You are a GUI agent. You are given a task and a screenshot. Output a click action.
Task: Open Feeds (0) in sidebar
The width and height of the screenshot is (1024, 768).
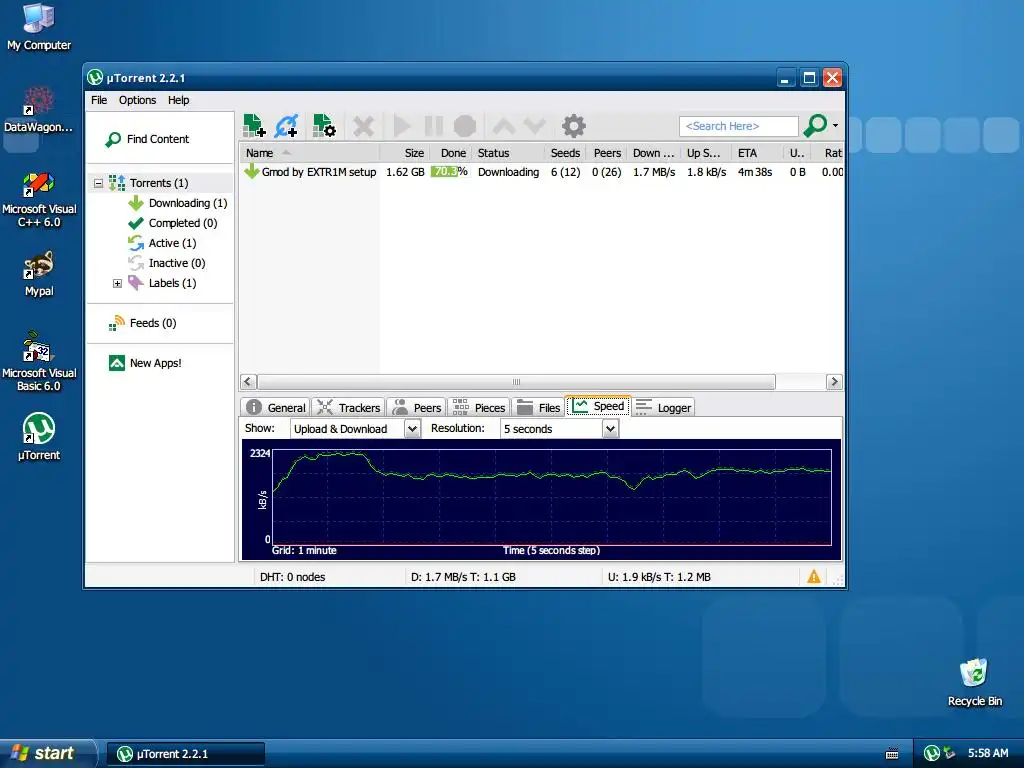click(143, 323)
